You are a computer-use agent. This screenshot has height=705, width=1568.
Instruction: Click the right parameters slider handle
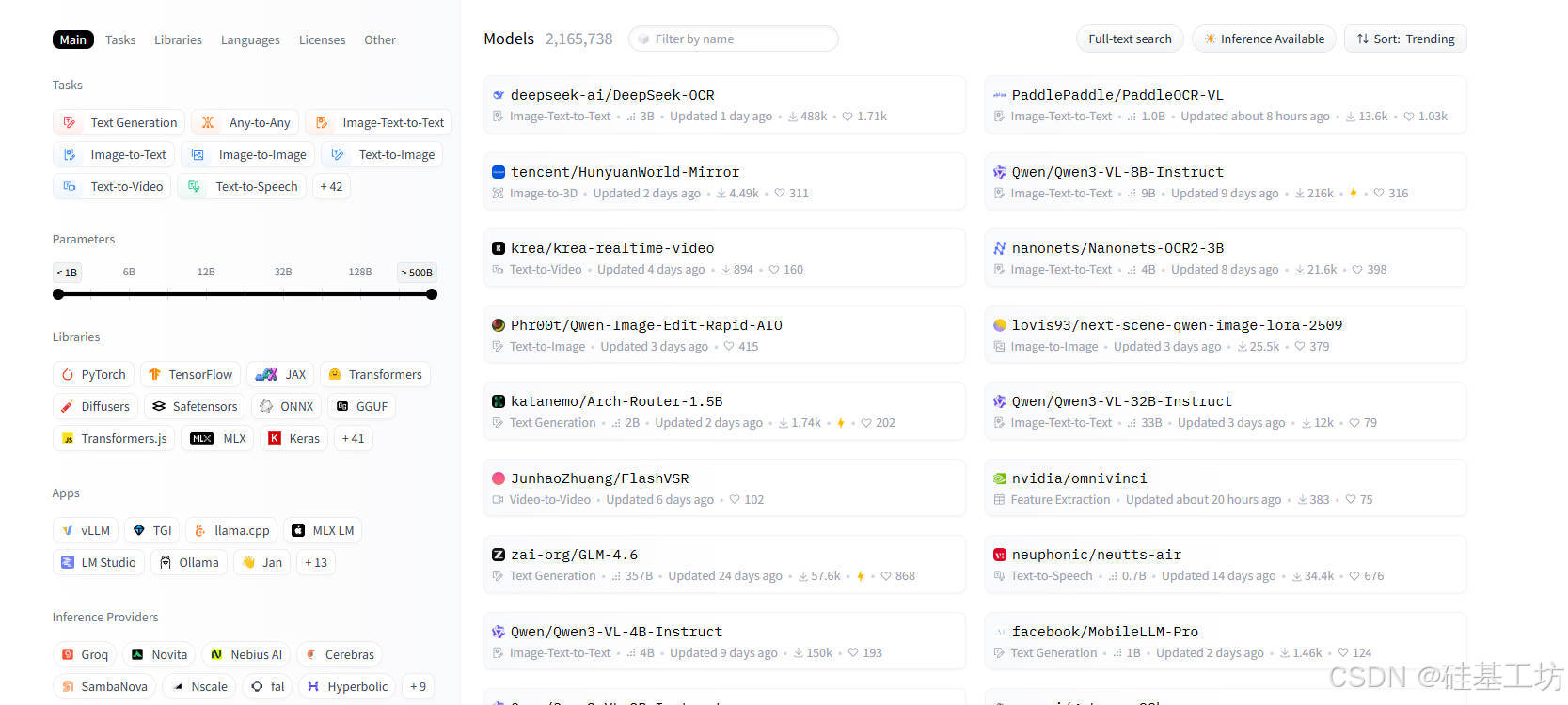point(432,294)
